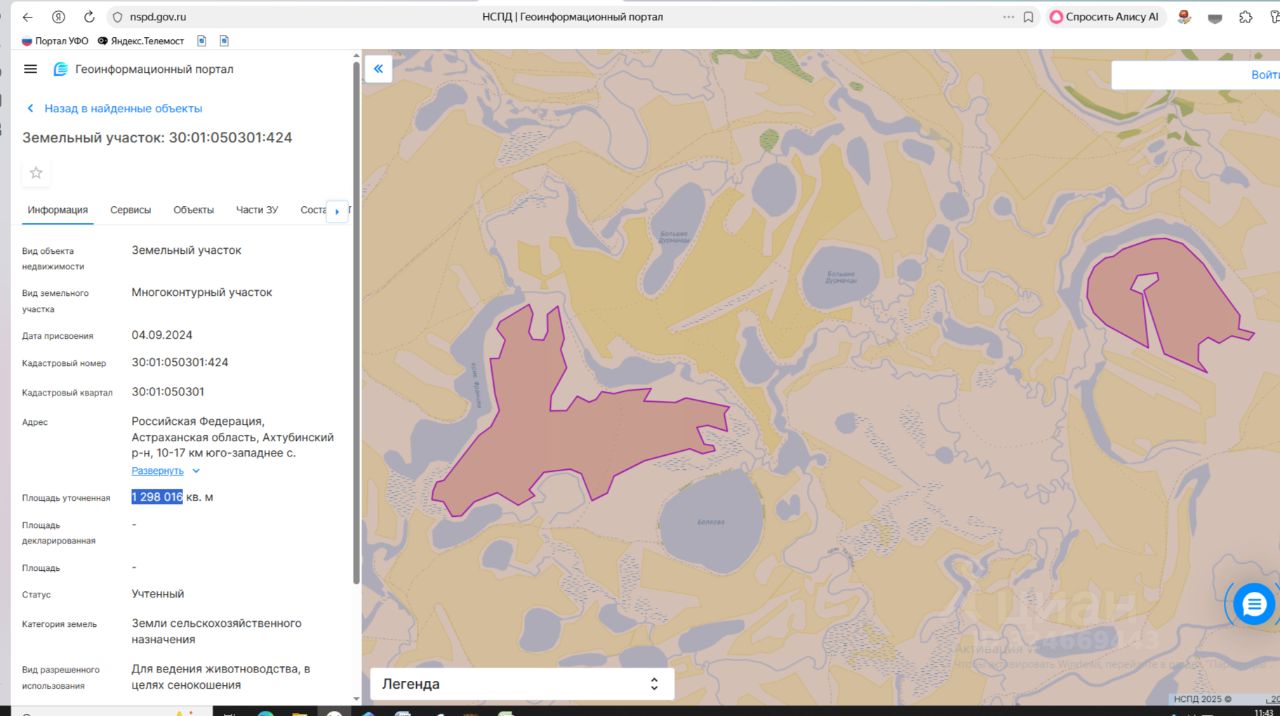1280x716 pixels.
Task: Open the browser extensions puzzle icon
Action: point(1245,17)
